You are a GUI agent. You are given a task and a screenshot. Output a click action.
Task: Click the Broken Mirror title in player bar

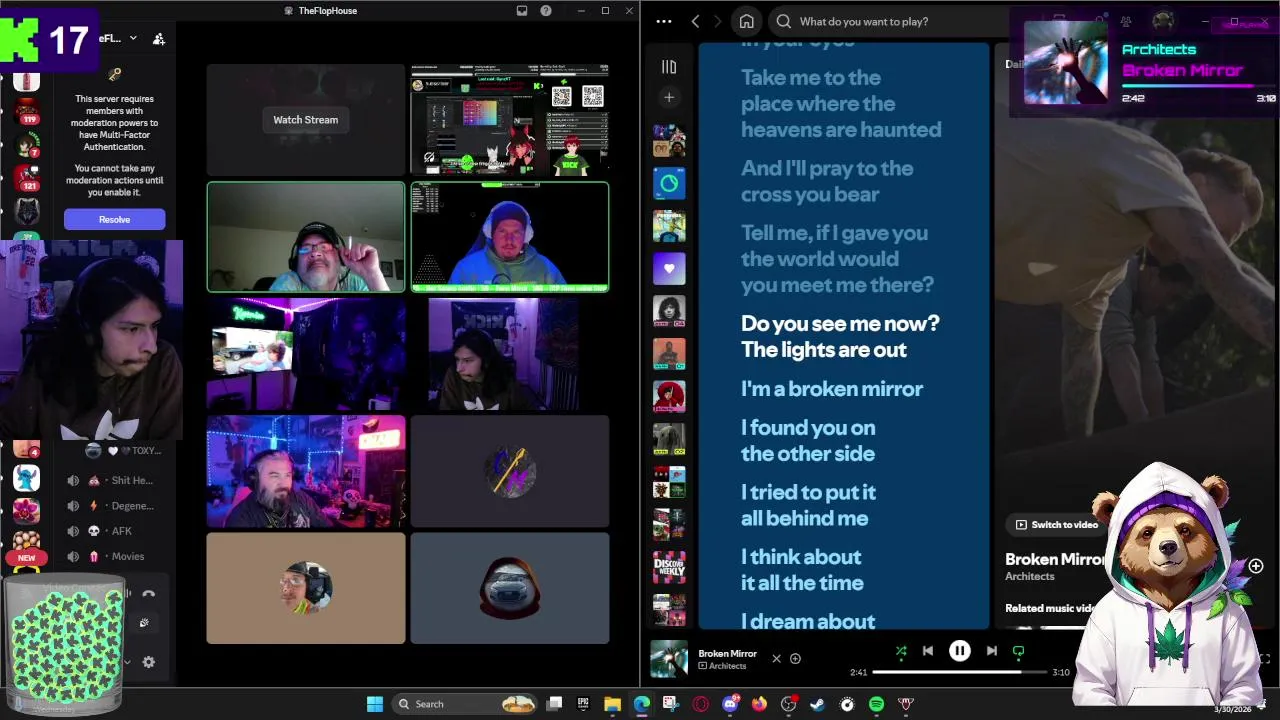coord(727,653)
